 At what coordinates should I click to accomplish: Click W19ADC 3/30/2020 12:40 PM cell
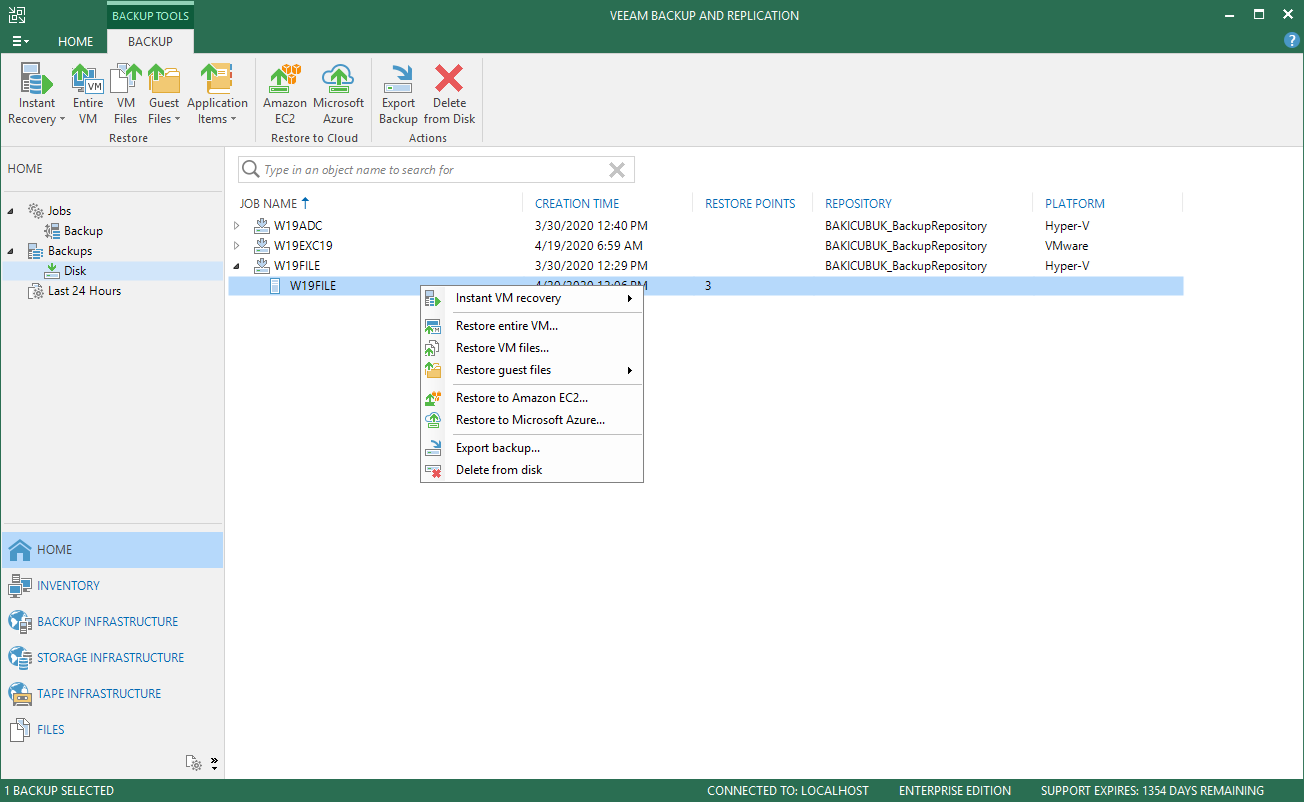pos(591,226)
